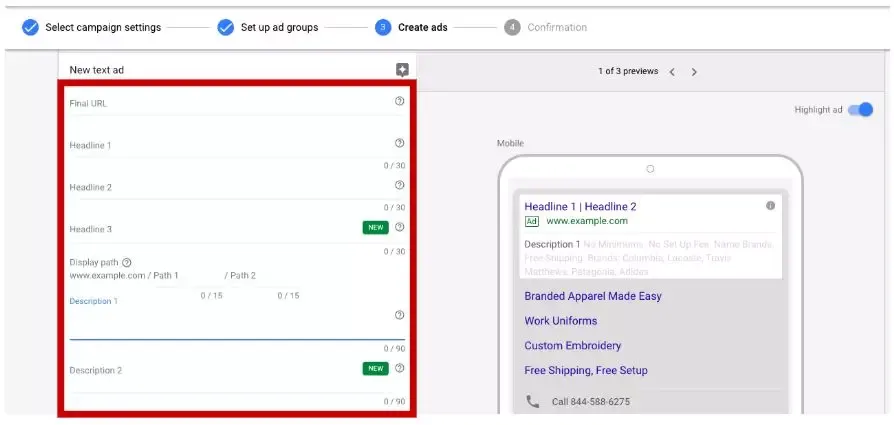
Task: Click Branded Apparel Made Easy sitelink
Action: pos(593,297)
